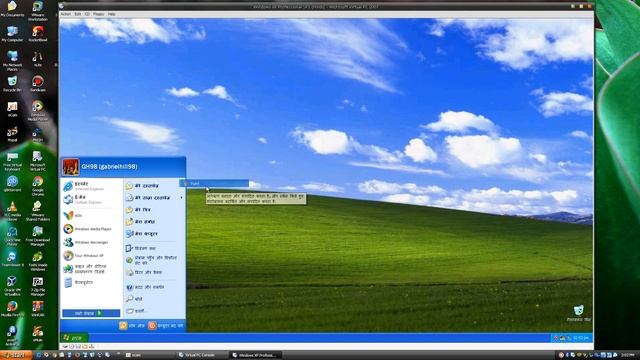The width and height of the screenshot is (640, 360).
Task: Open the My Documents icon on the host desktop
Action: point(12,9)
